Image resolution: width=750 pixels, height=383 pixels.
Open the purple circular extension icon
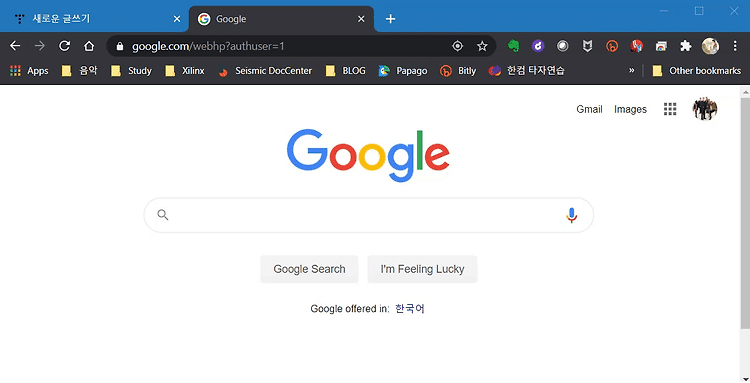538,46
